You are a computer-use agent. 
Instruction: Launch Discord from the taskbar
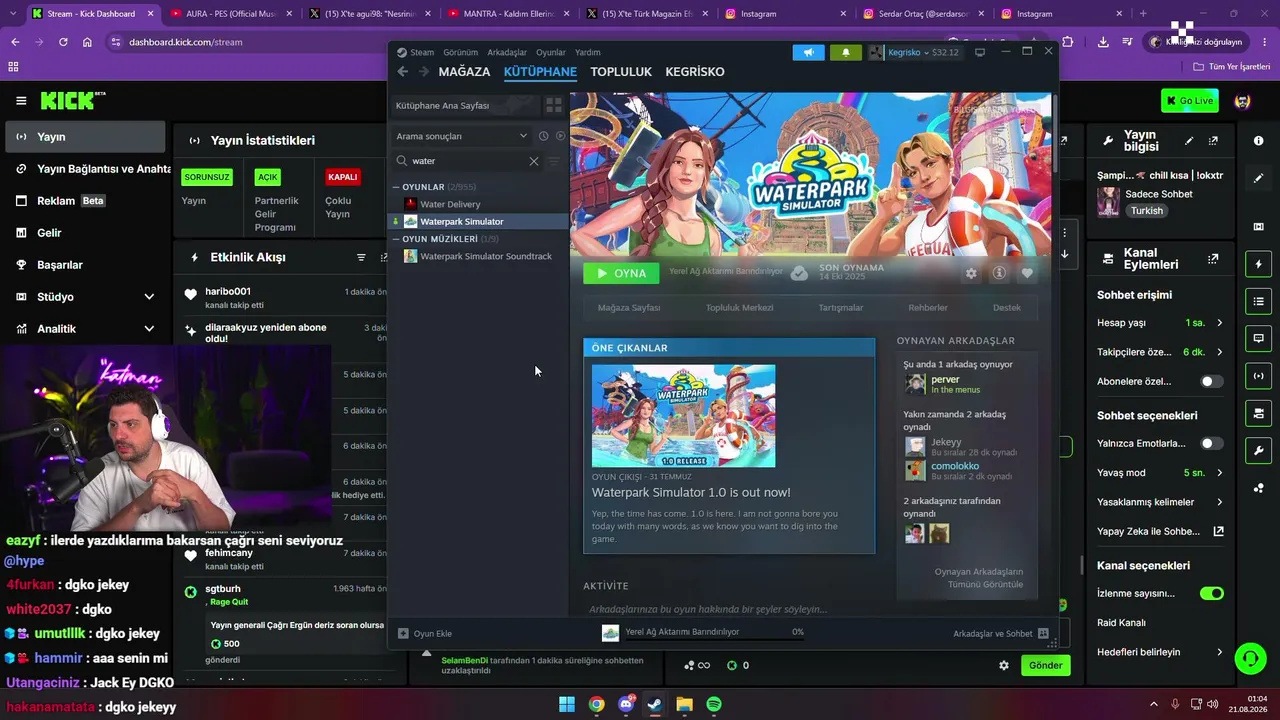(626, 704)
